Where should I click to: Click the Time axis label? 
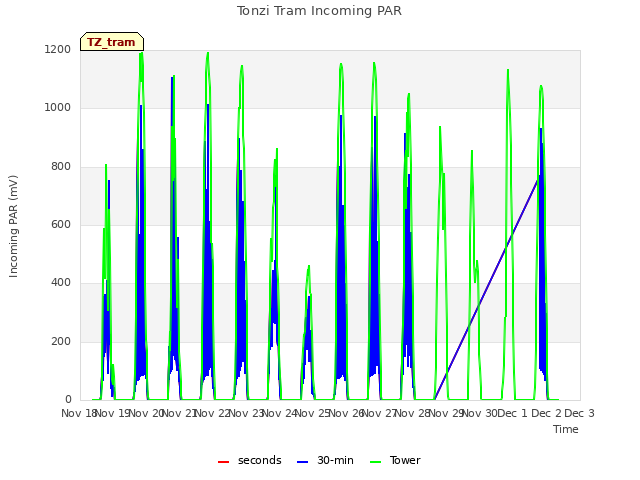pos(566,429)
